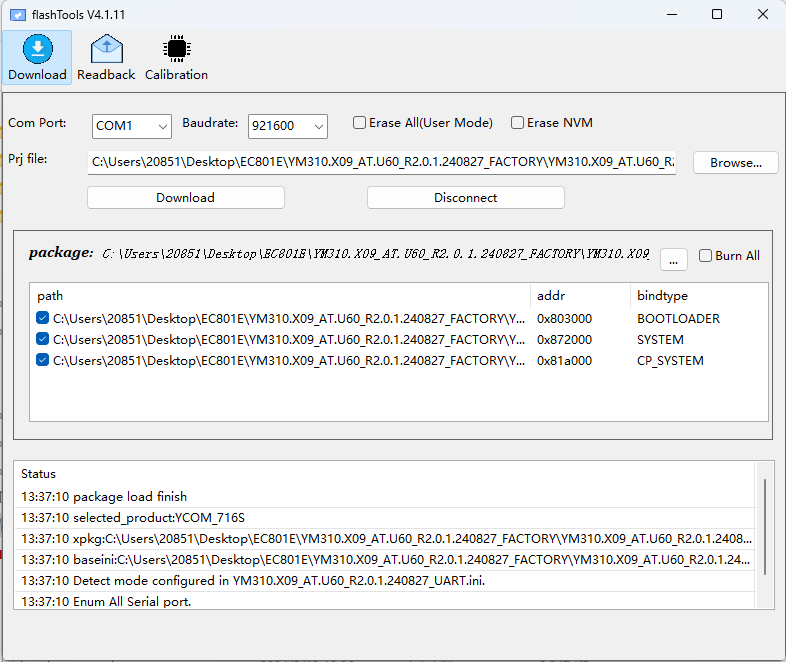Switch to the Readback tool

[x=106, y=57]
